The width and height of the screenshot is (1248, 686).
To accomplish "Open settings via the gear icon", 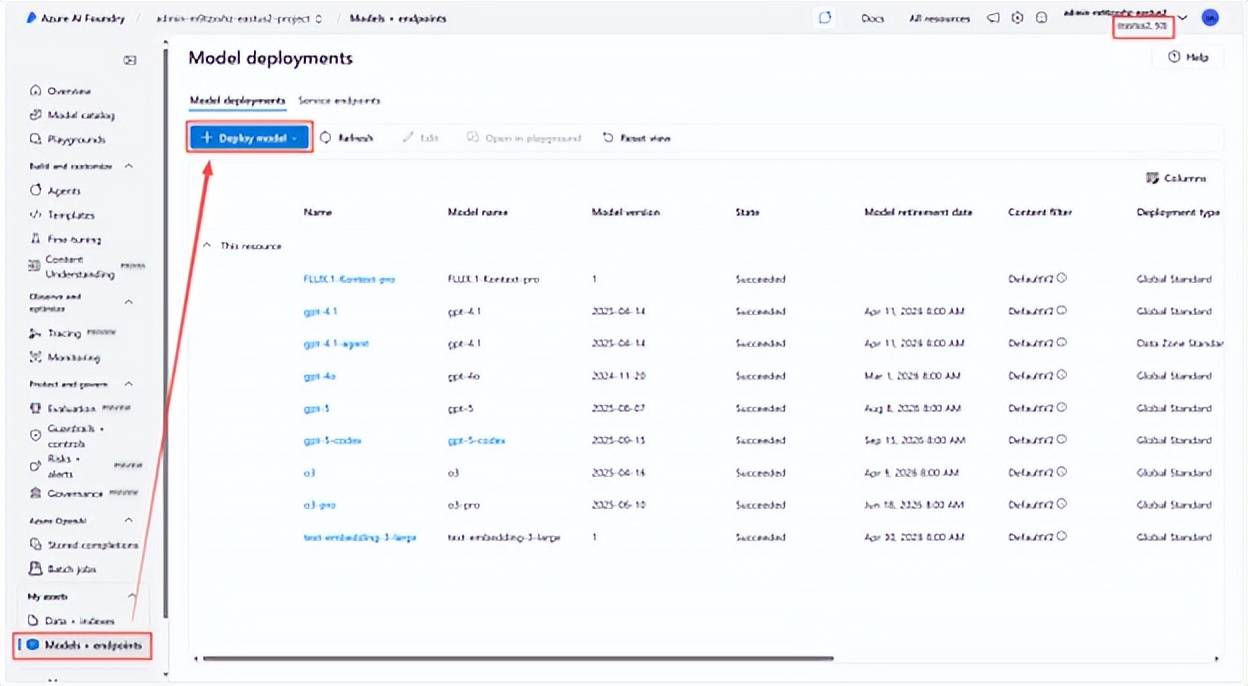I will pyautogui.click(x=1017, y=18).
